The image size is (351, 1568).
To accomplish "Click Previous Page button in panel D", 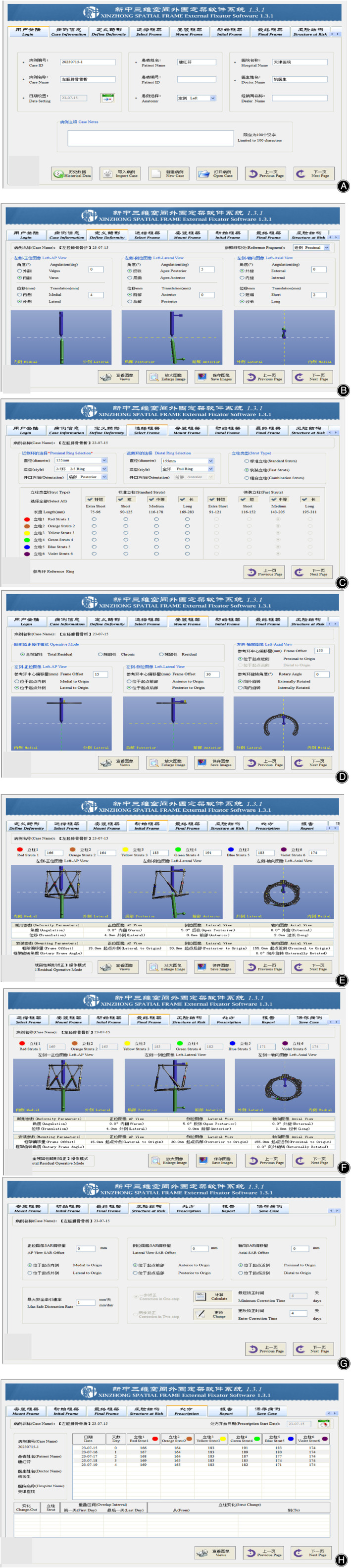I will [x=263, y=763].
